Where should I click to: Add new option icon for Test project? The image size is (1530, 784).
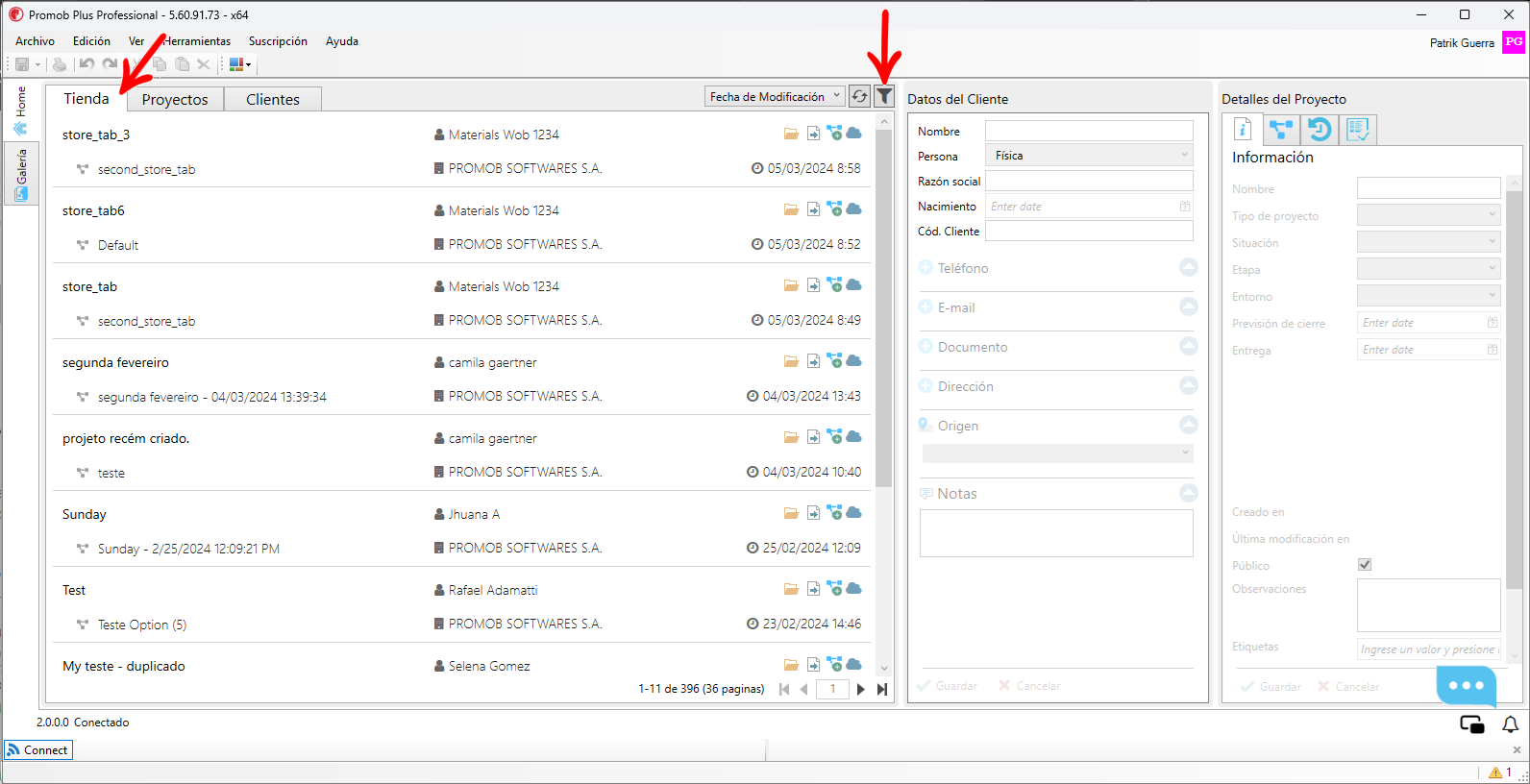834,589
